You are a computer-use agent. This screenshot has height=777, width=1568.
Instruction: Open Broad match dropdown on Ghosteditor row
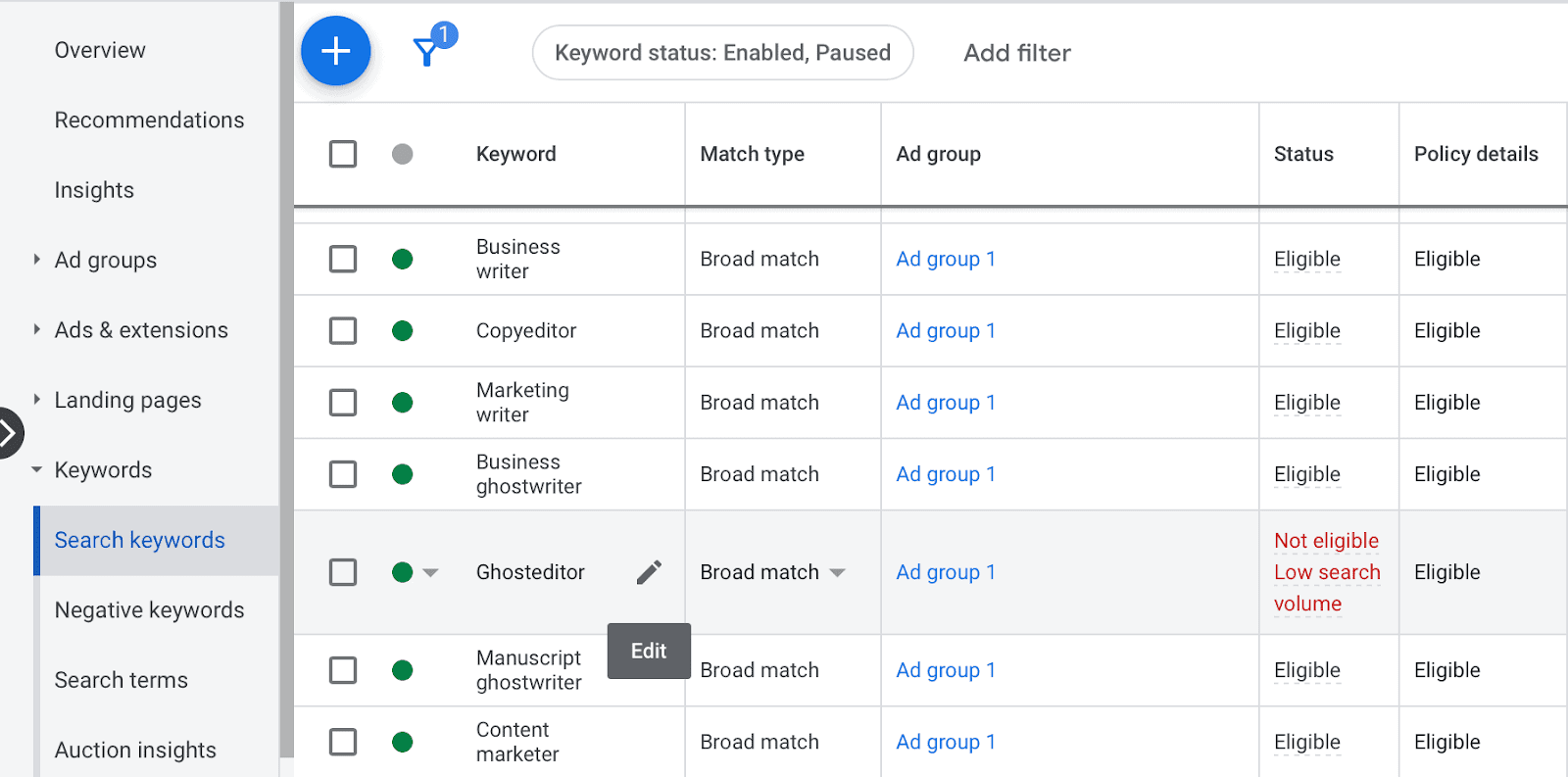[x=837, y=573]
